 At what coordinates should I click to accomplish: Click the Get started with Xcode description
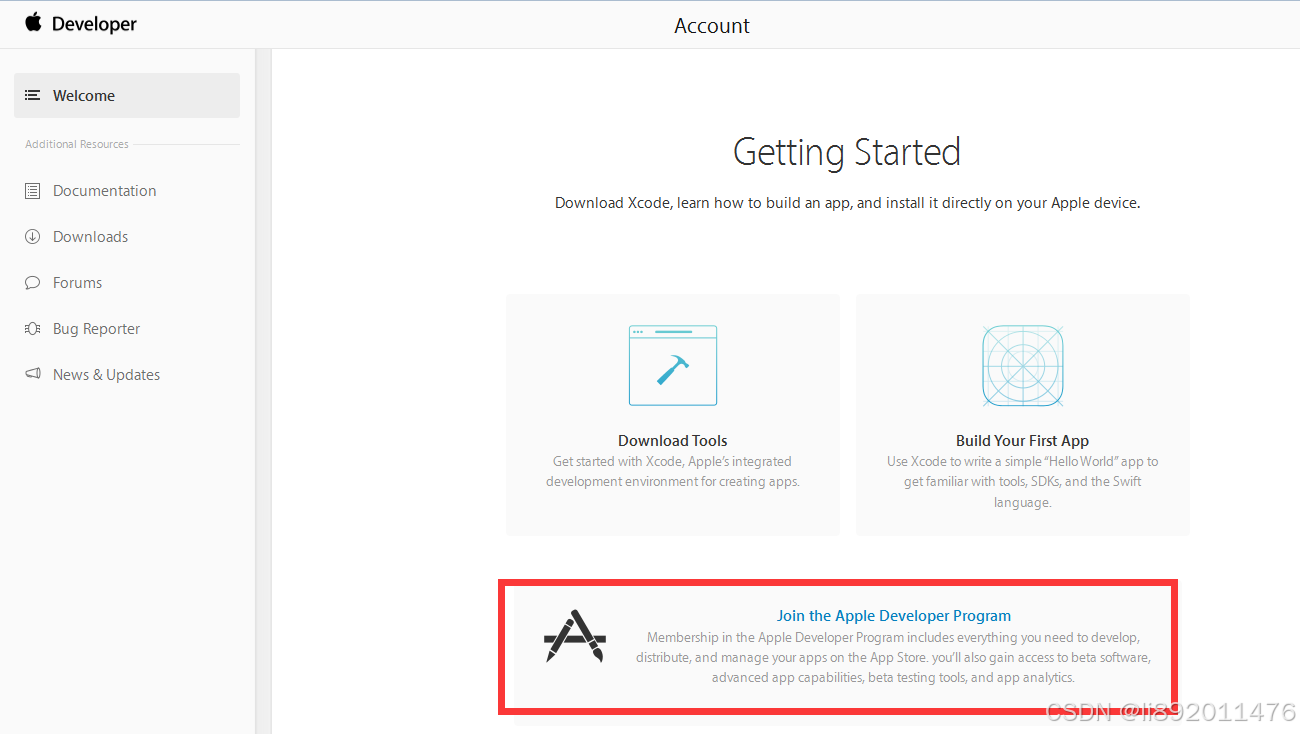tap(672, 472)
